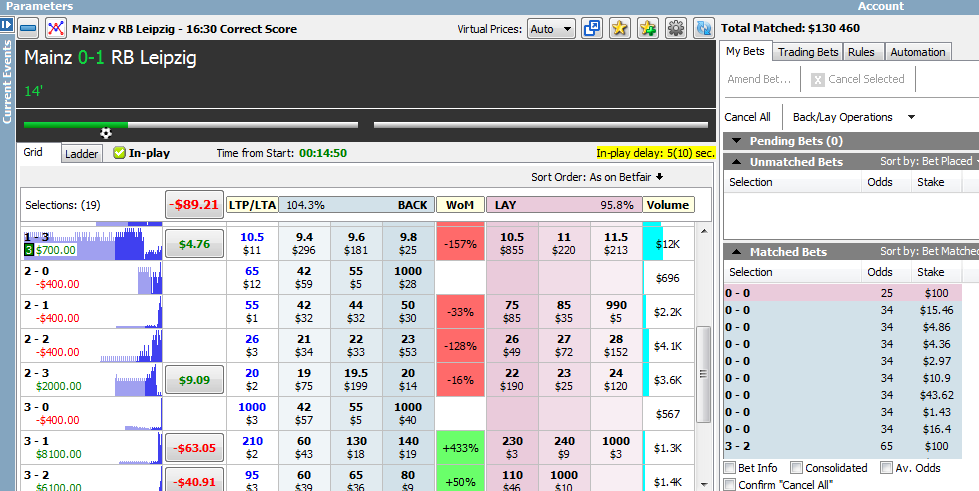Screen dimensions: 979x491
Task: Select the My Bets tab
Action: pyautogui.click(x=745, y=51)
